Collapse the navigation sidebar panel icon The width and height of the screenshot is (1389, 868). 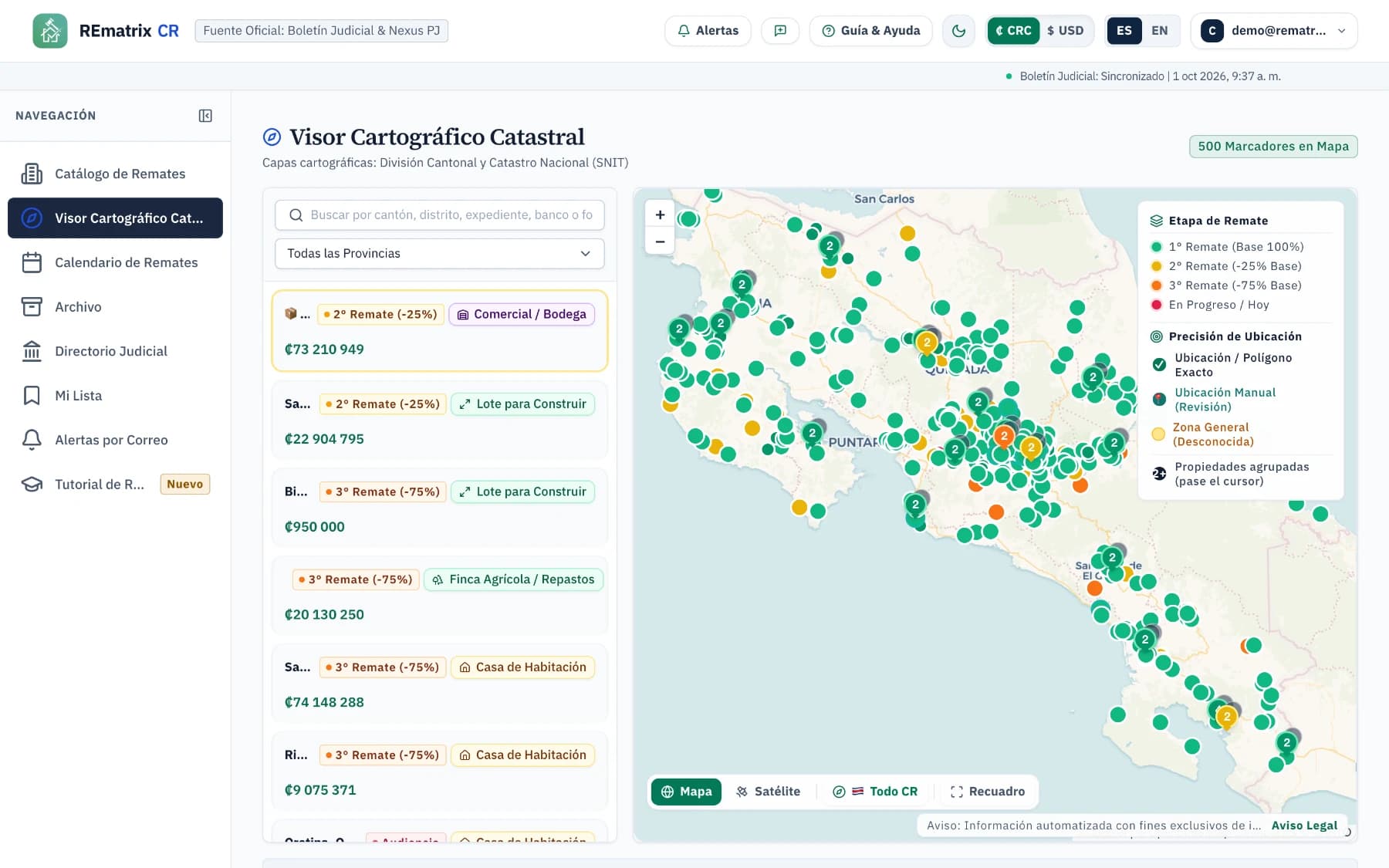point(205,116)
